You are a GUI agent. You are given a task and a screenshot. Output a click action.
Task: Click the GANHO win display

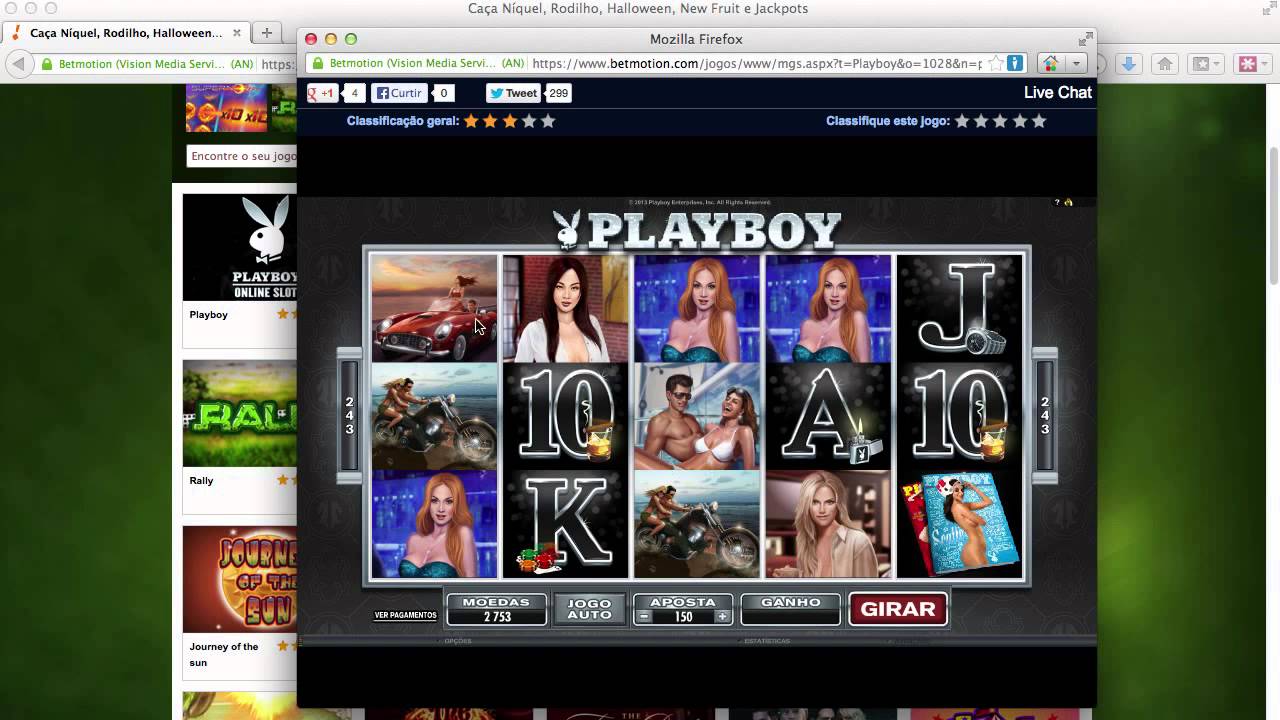click(791, 609)
